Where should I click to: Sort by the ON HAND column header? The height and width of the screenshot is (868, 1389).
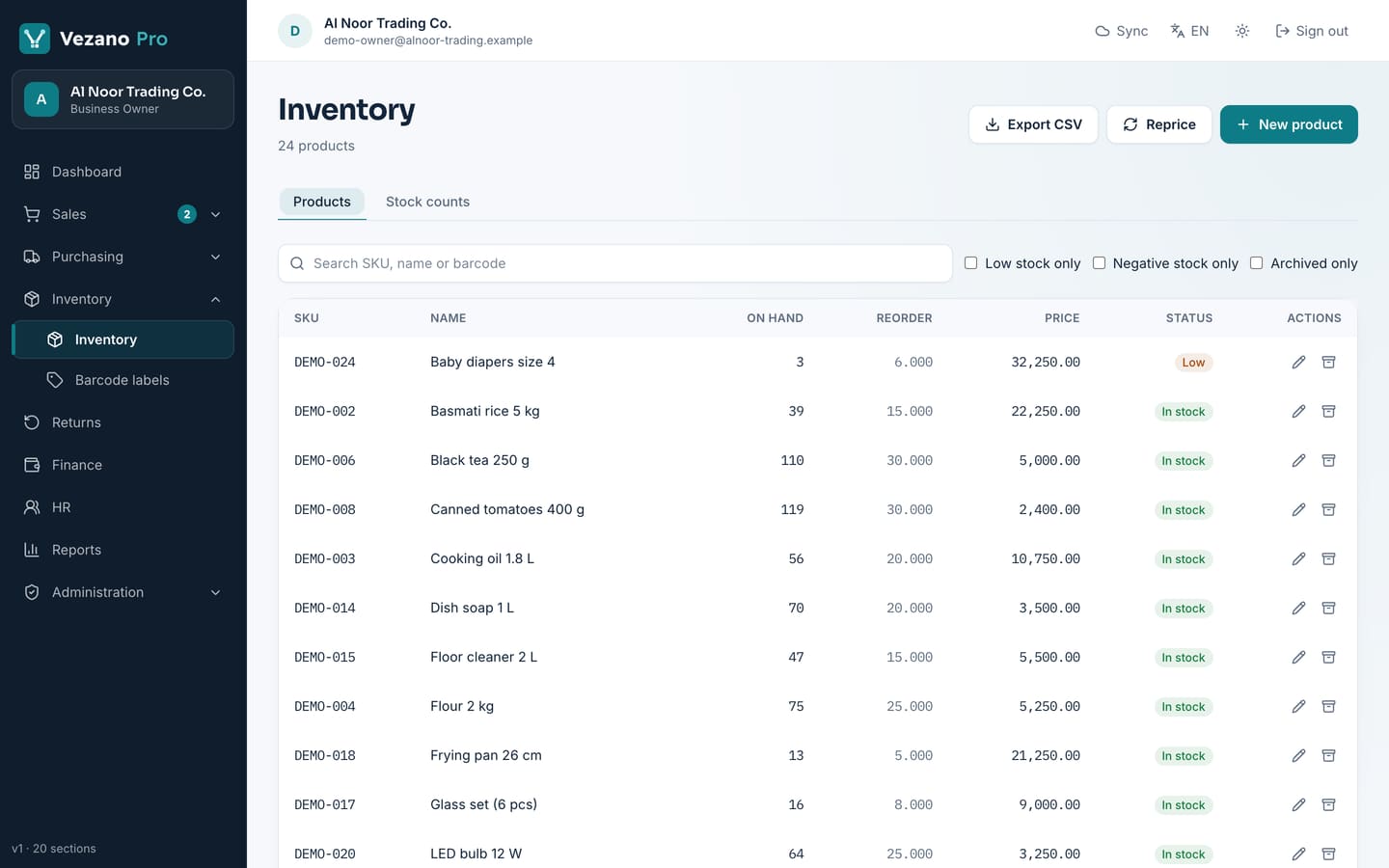coord(775,318)
